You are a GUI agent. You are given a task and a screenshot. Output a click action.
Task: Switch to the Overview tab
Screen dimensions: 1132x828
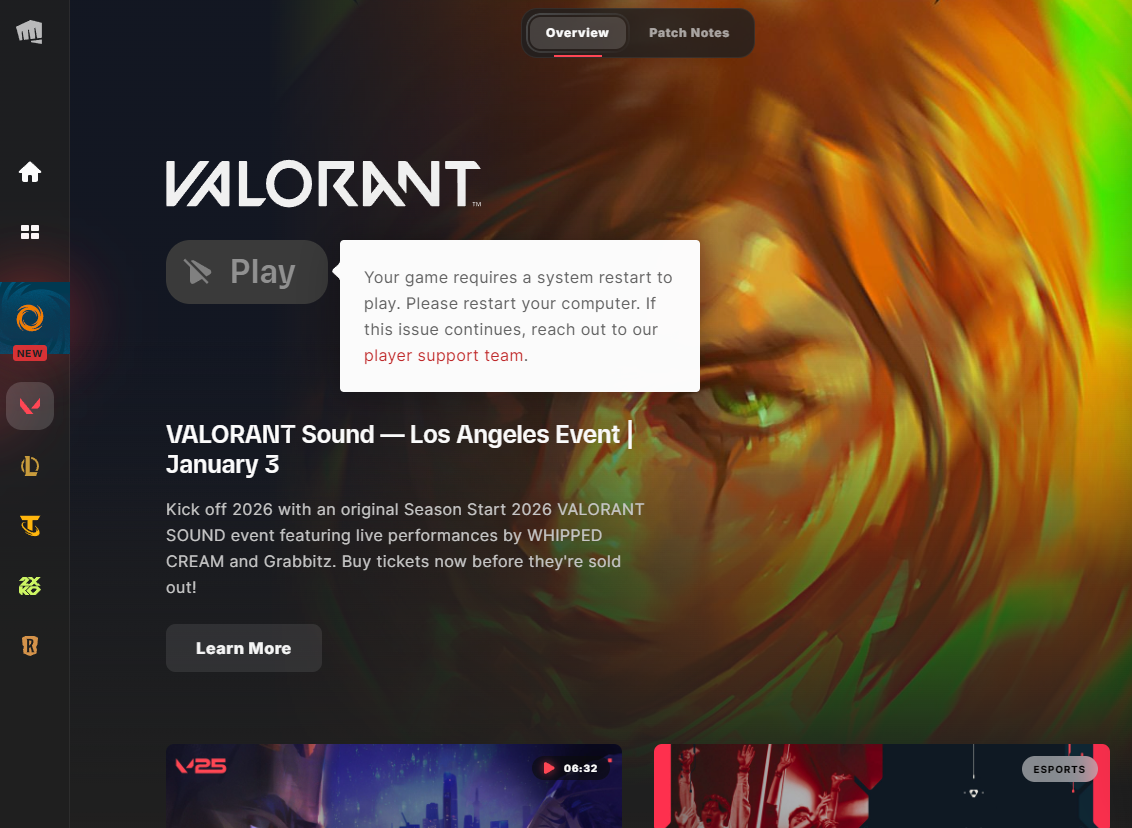coord(577,33)
